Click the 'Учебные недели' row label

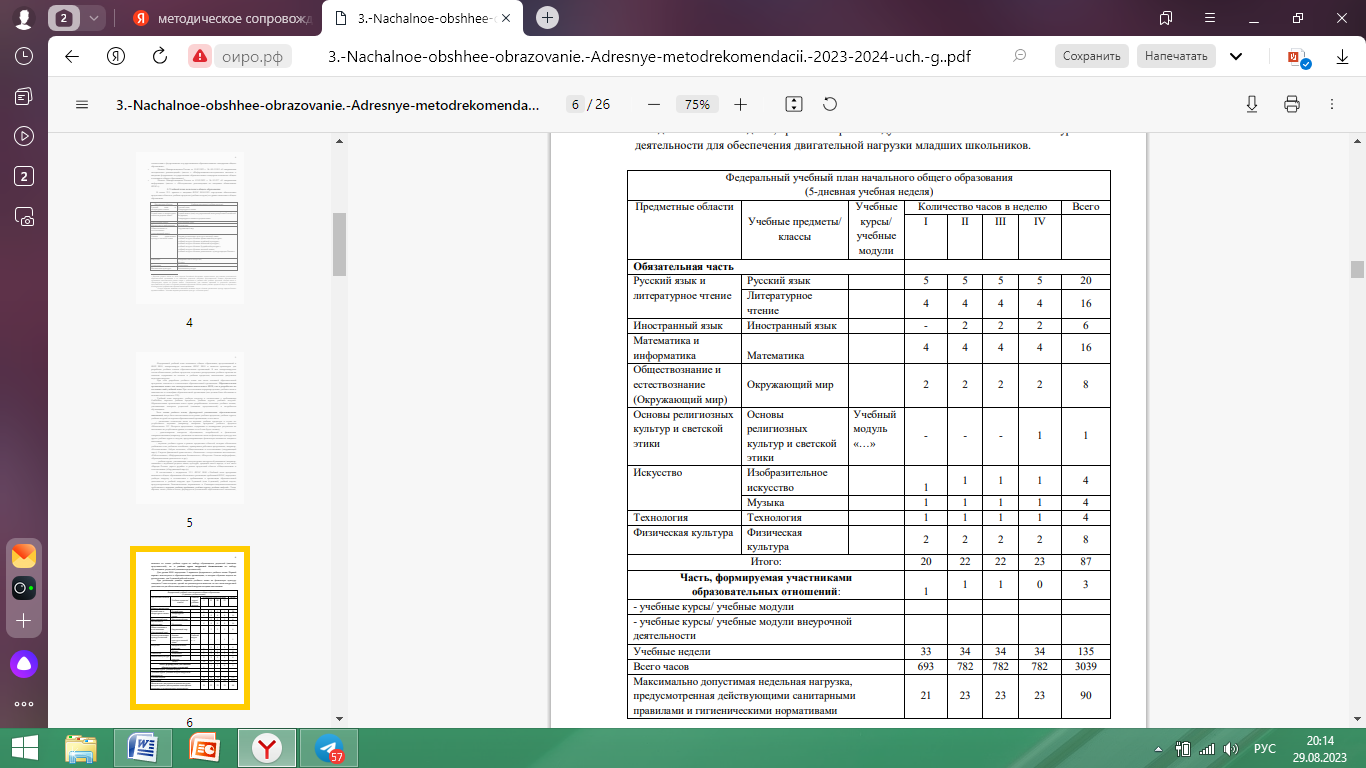click(x=672, y=651)
